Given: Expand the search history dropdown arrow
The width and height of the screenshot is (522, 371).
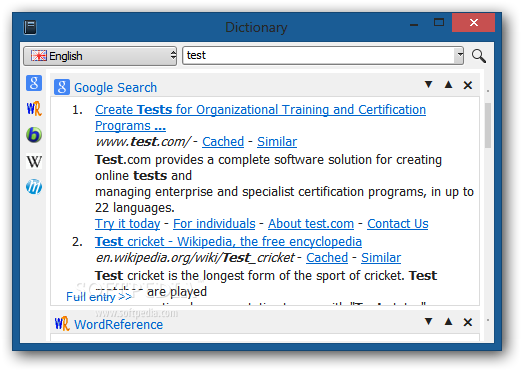Looking at the screenshot, I should click(460, 55).
